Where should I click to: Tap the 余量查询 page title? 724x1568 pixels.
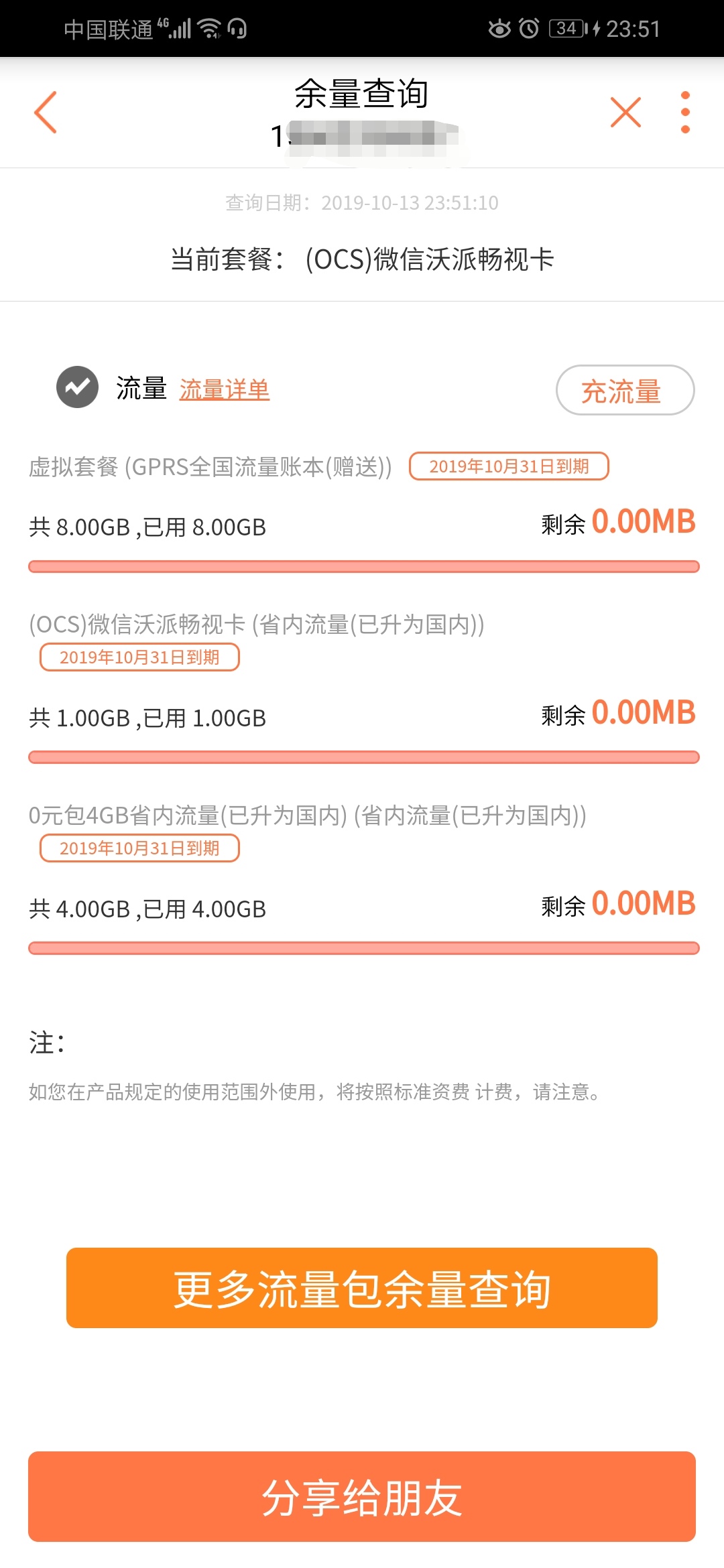click(x=361, y=94)
